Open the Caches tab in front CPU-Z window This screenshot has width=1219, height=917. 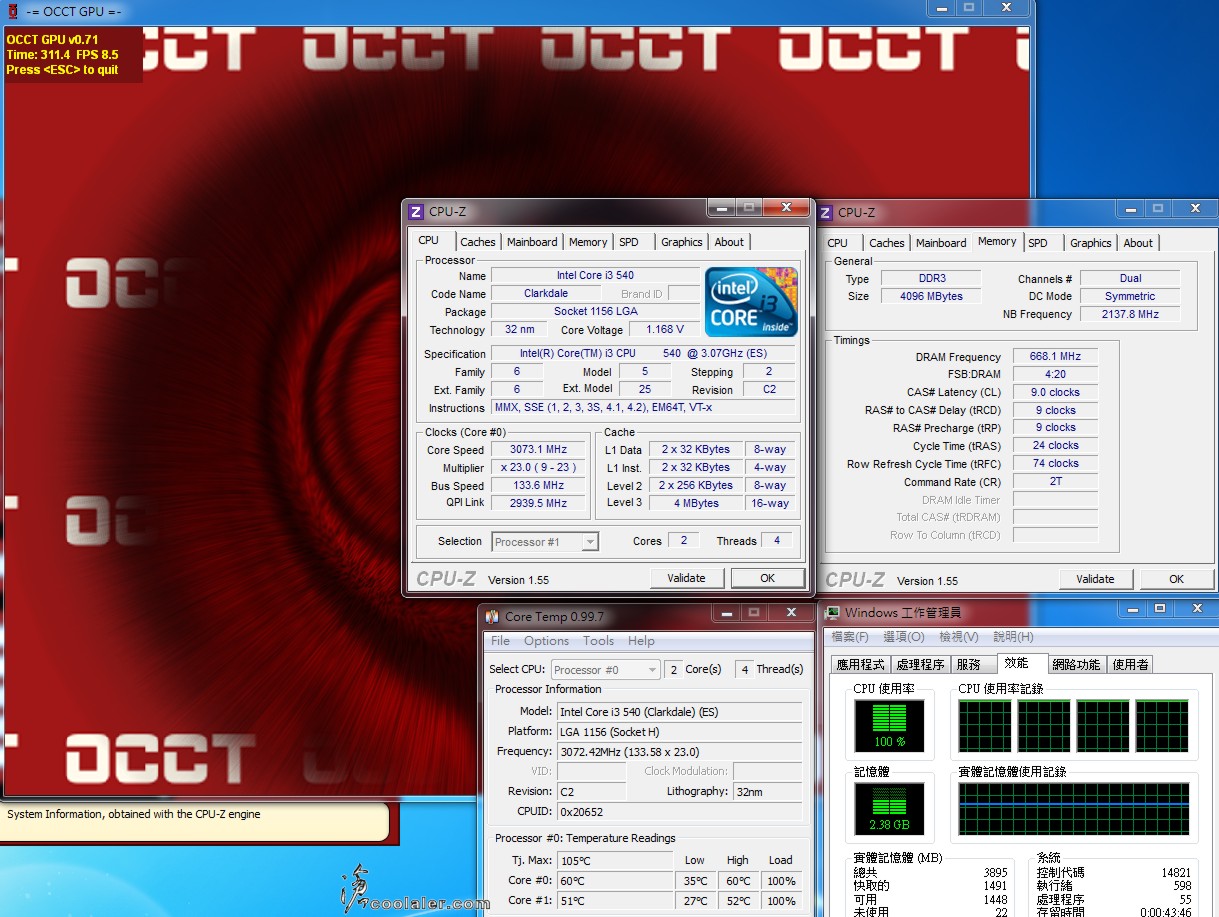[x=478, y=242]
